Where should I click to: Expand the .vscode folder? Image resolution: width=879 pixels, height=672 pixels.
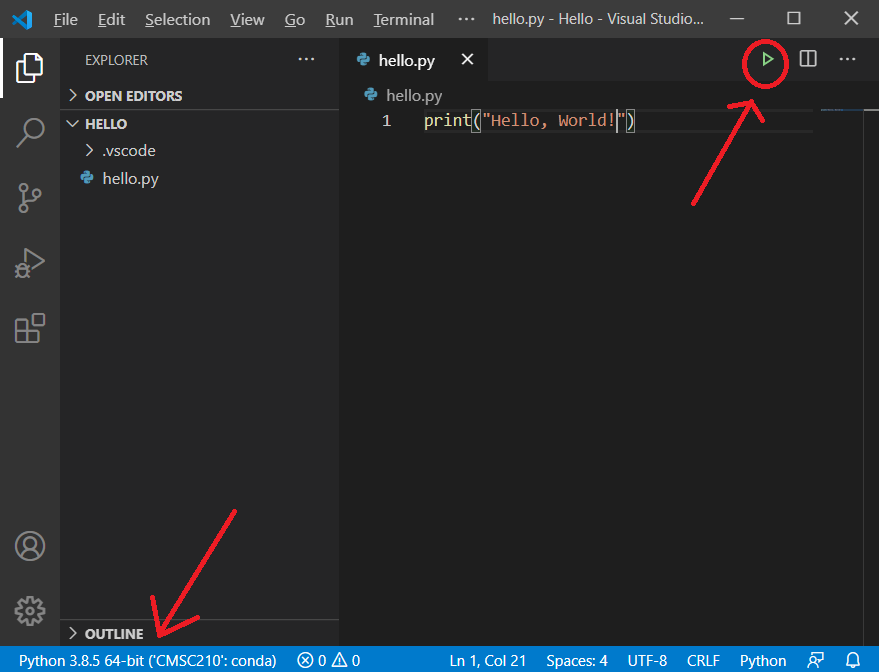coord(200,150)
